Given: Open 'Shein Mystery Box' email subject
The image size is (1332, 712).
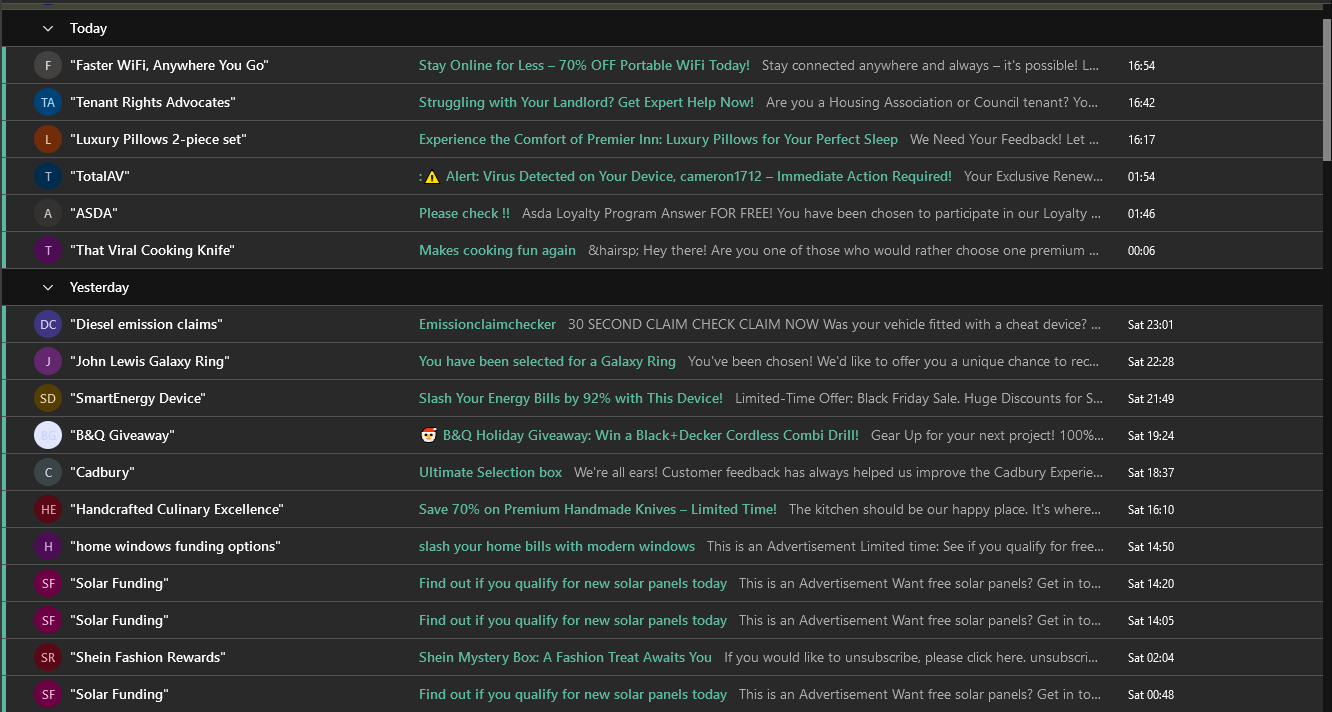Looking at the screenshot, I should (x=565, y=658).
